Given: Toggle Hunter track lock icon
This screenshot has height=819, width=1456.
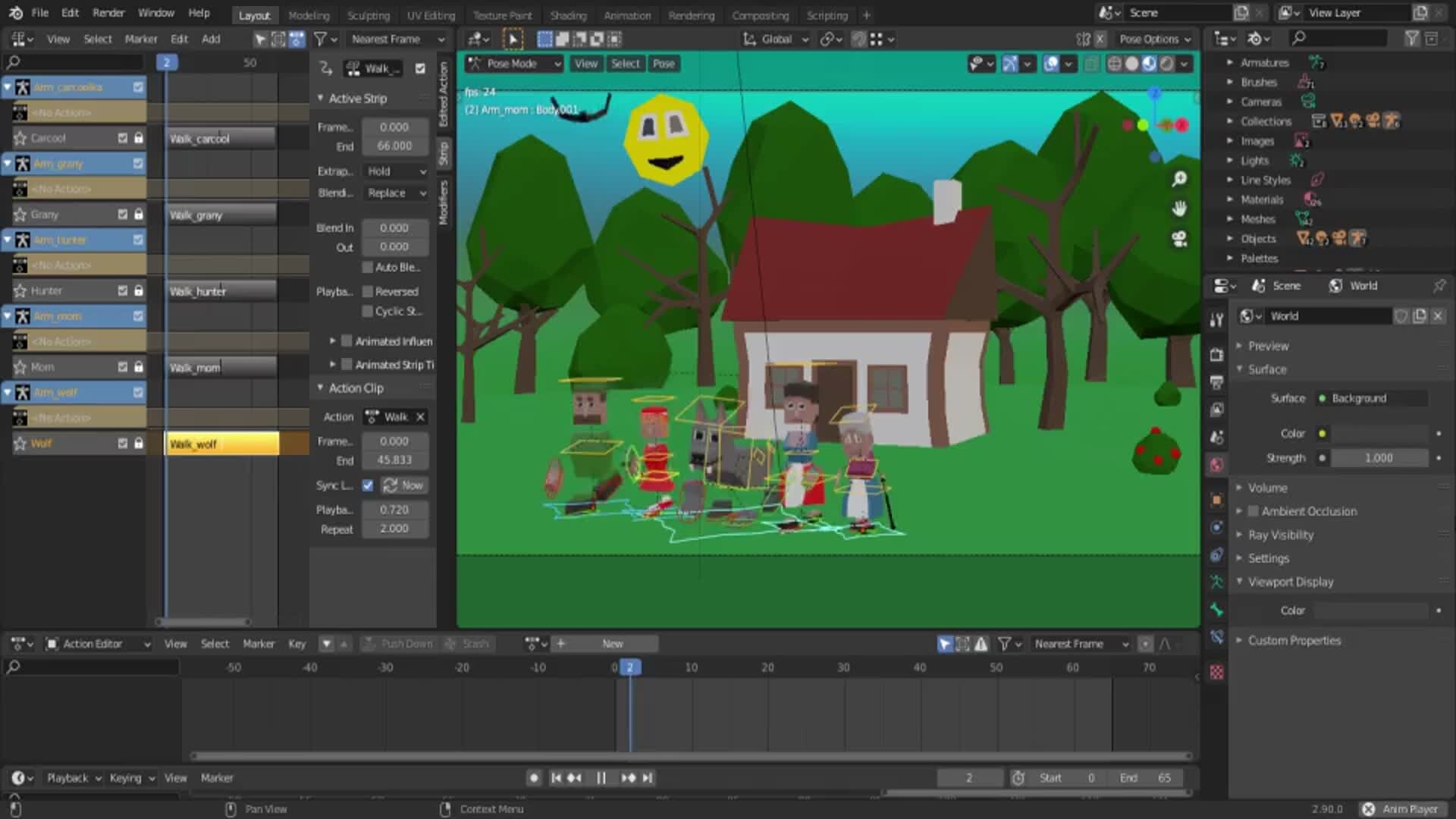Looking at the screenshot, I should click(138, 290).
